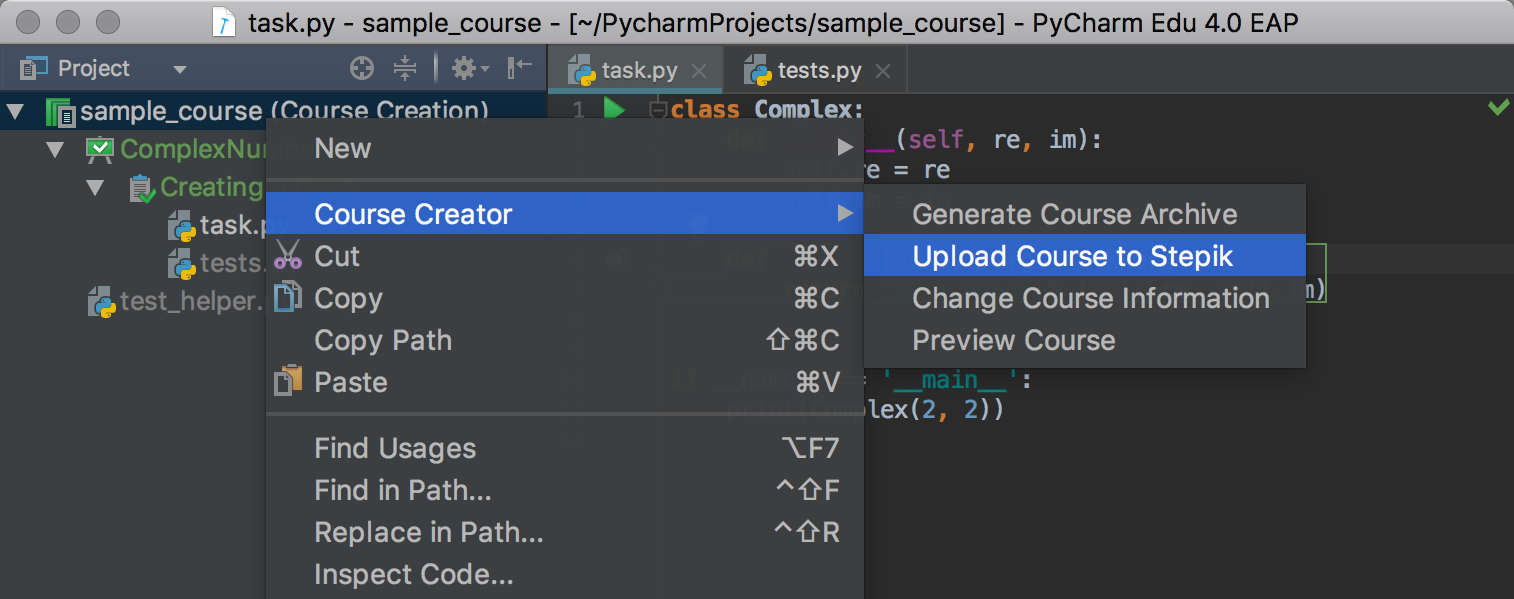Fold the class Complex code block
Image resolution: width=1514 pixels, height=599 pixels.
(x=657, y=109)
